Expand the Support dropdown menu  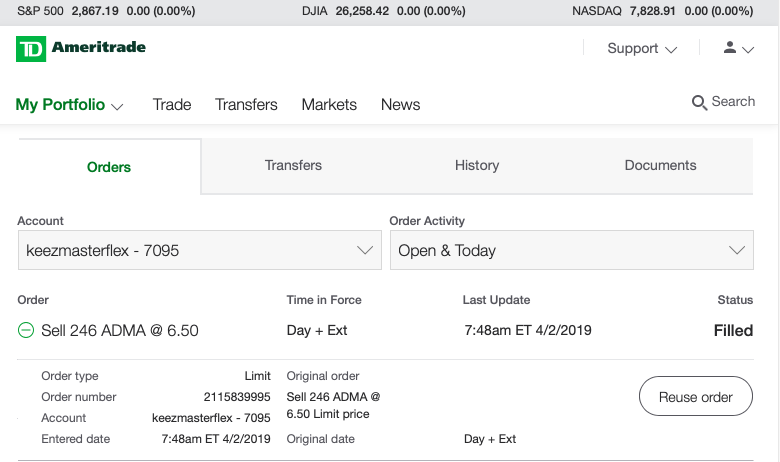click(642, 48)
